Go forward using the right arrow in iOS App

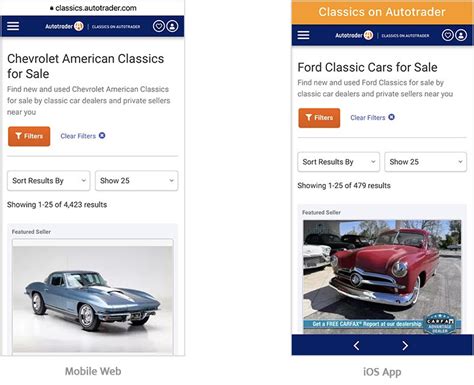pos(405,346)
